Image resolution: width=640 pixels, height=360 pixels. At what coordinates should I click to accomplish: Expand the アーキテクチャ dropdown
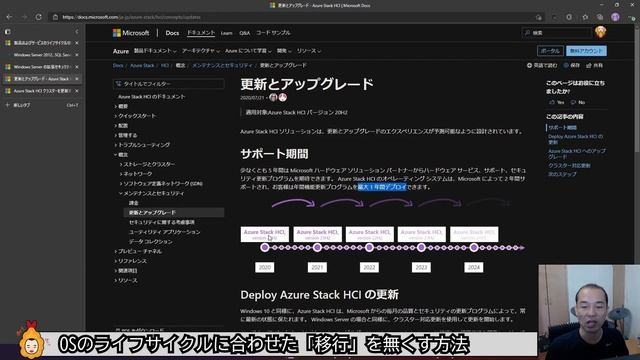point(201,51)
